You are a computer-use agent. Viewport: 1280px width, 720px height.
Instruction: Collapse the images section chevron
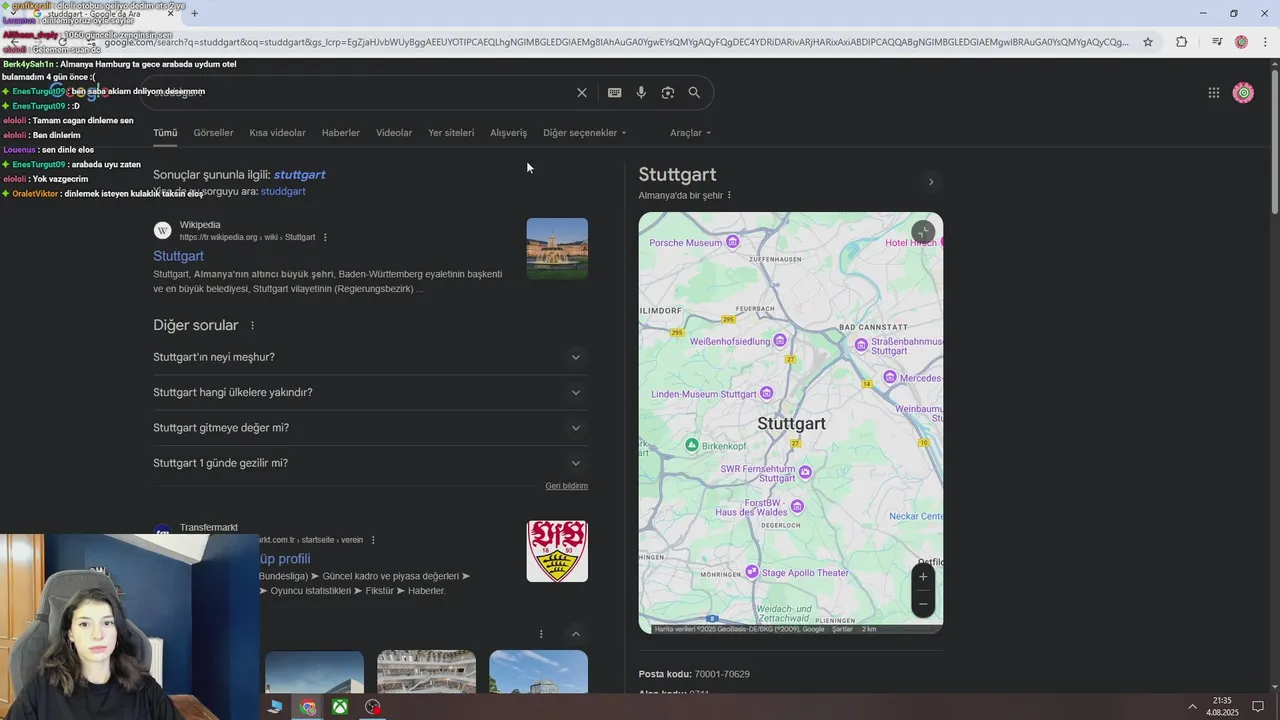[575, 634]
